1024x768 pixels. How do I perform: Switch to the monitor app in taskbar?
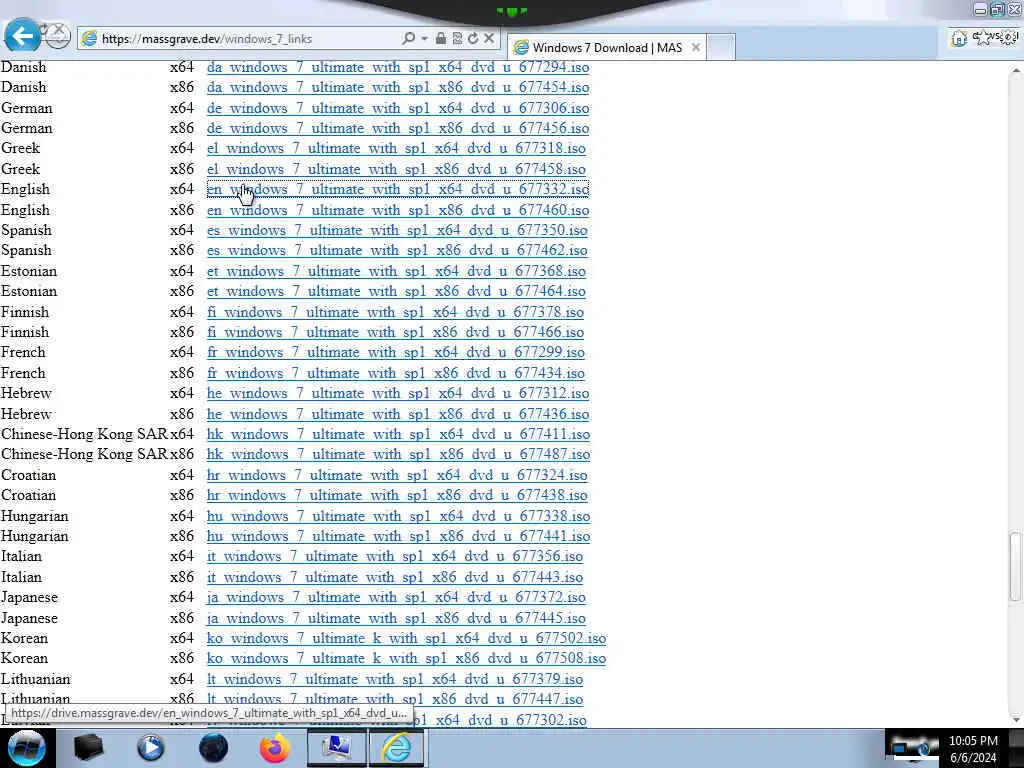(x=336, y=748)
